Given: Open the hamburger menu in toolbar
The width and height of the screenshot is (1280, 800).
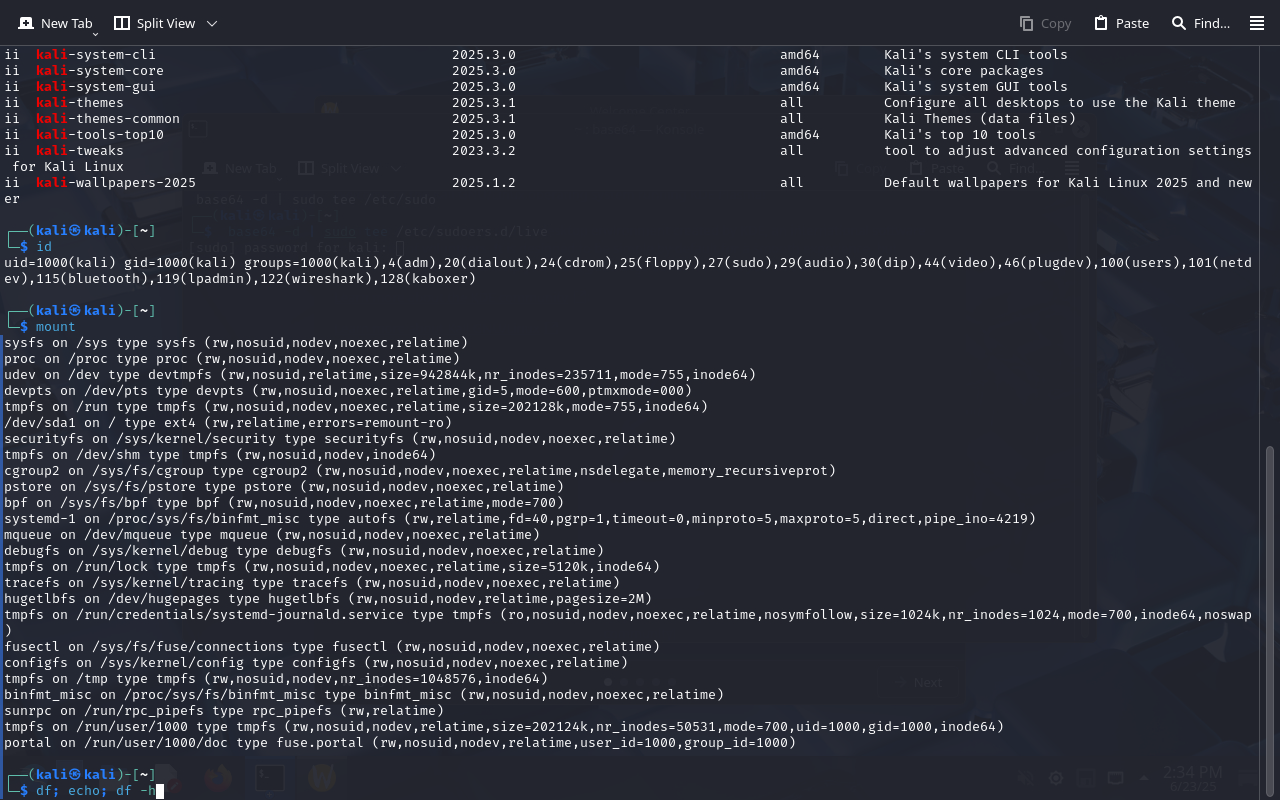Looking at the screenshot, I should tap(1257, 23).
